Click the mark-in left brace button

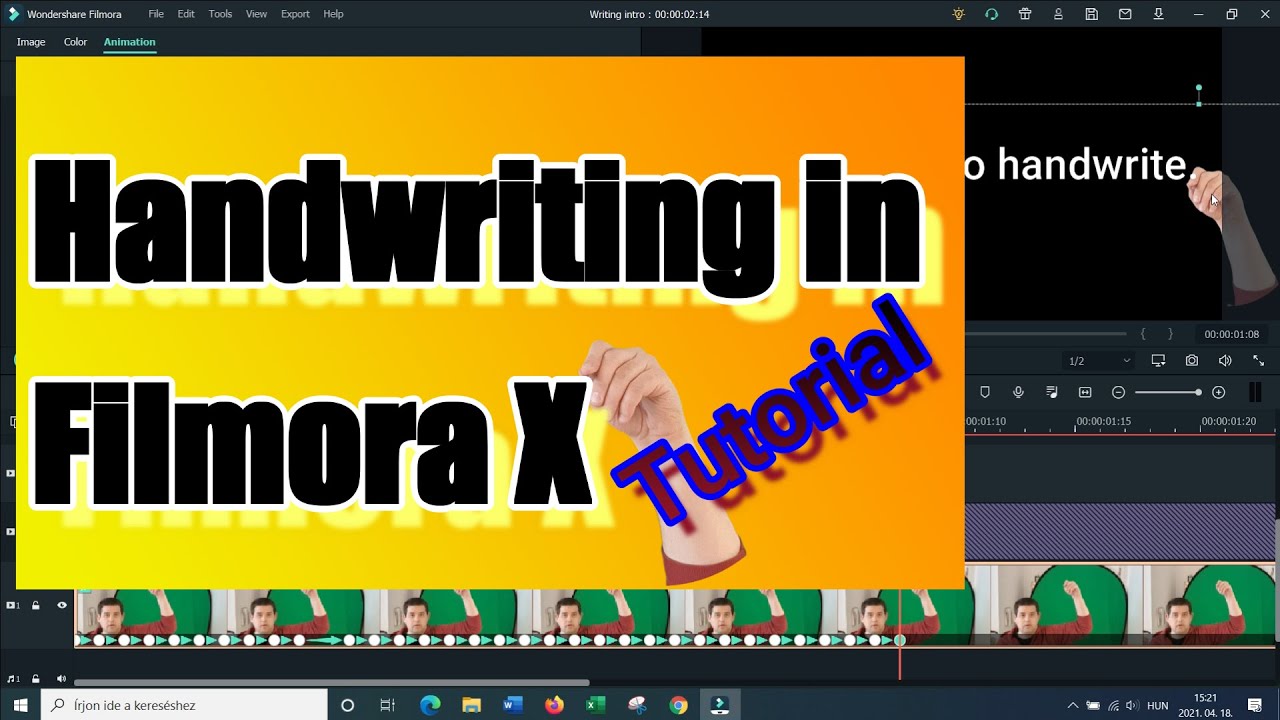[x=1143, y=334]
